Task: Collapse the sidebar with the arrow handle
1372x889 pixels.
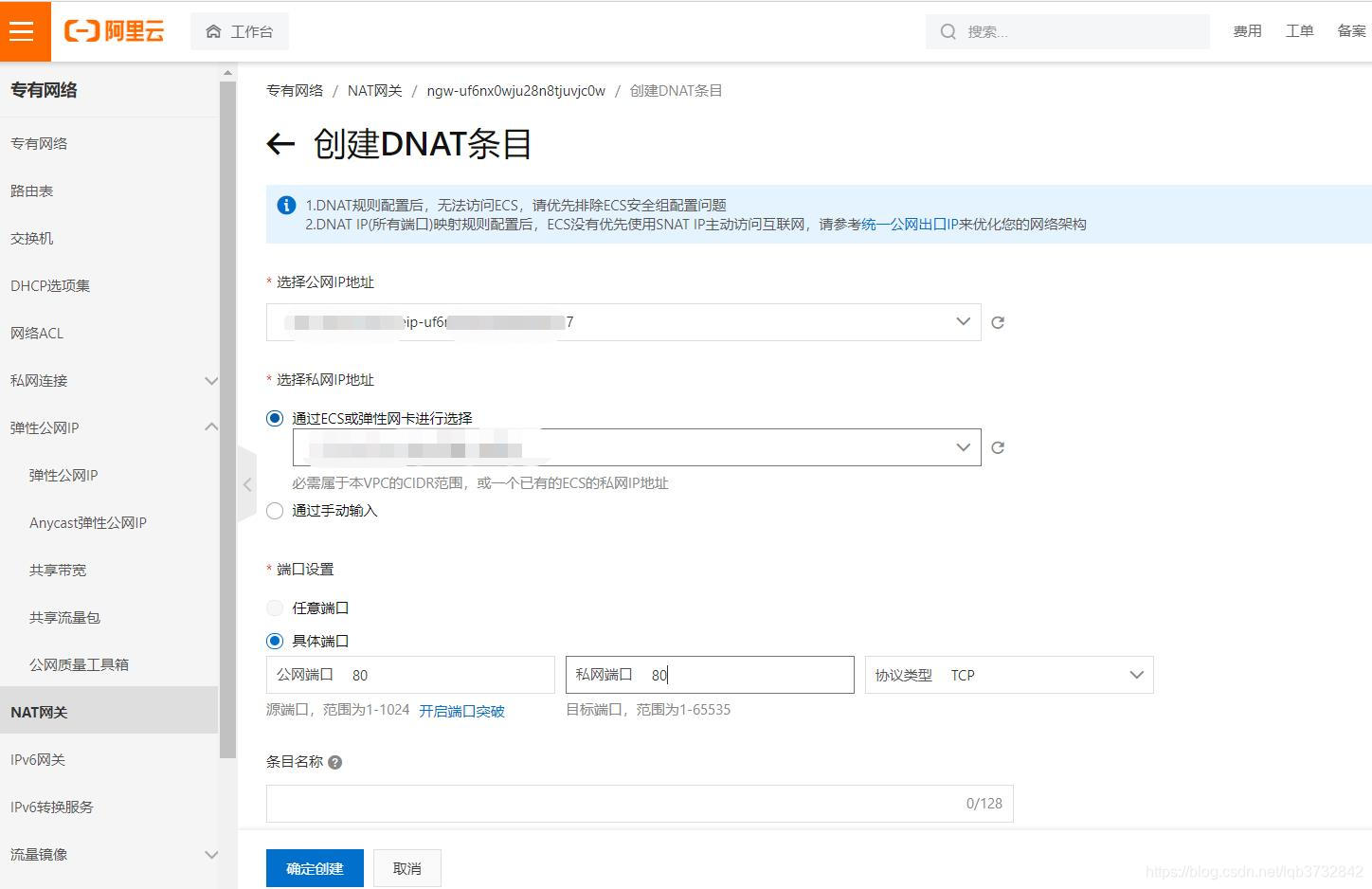Action: [x=247, y=484]
